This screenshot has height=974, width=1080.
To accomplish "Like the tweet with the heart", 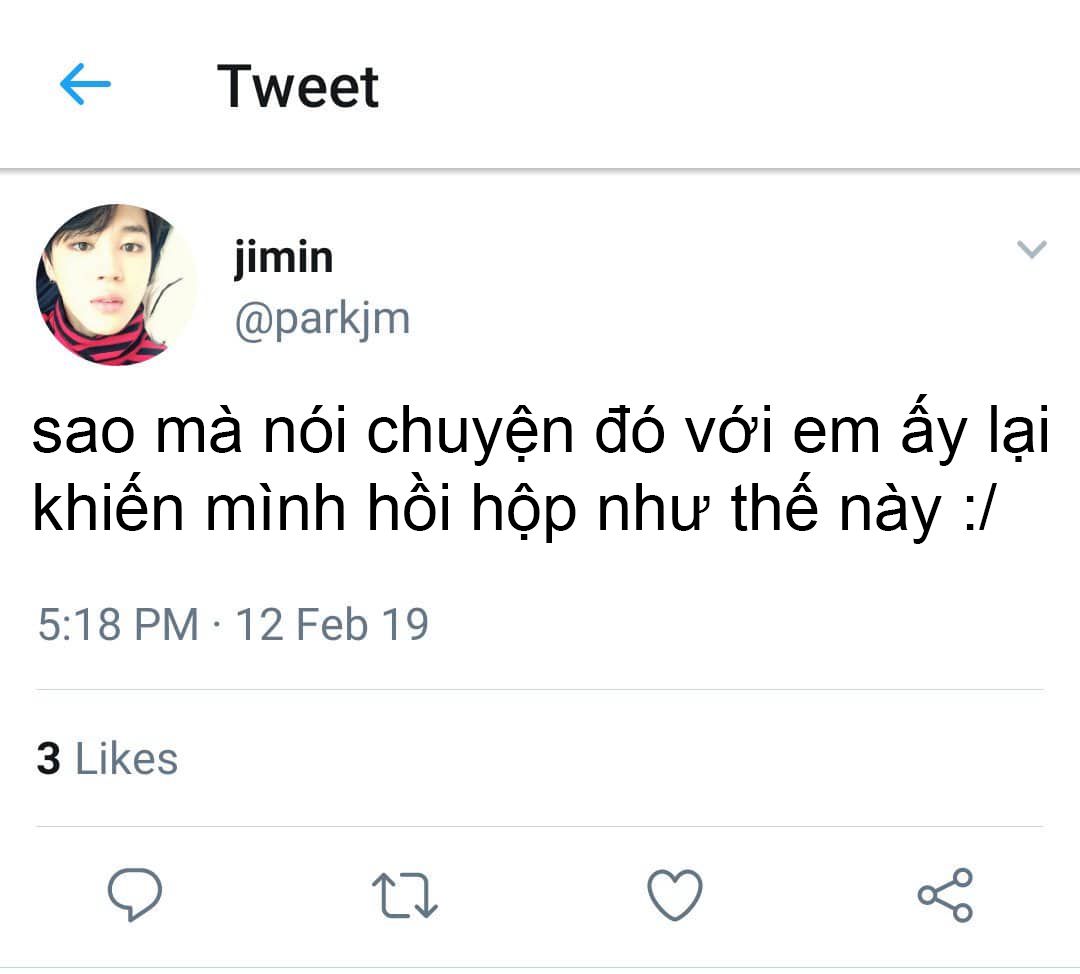I will 675,894.
